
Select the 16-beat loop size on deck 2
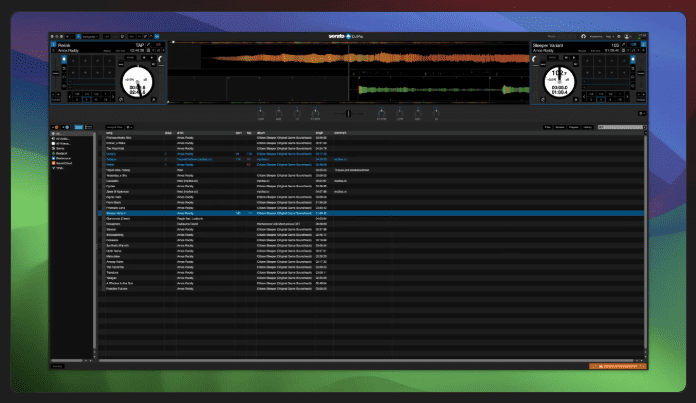(x=620, y=100)
